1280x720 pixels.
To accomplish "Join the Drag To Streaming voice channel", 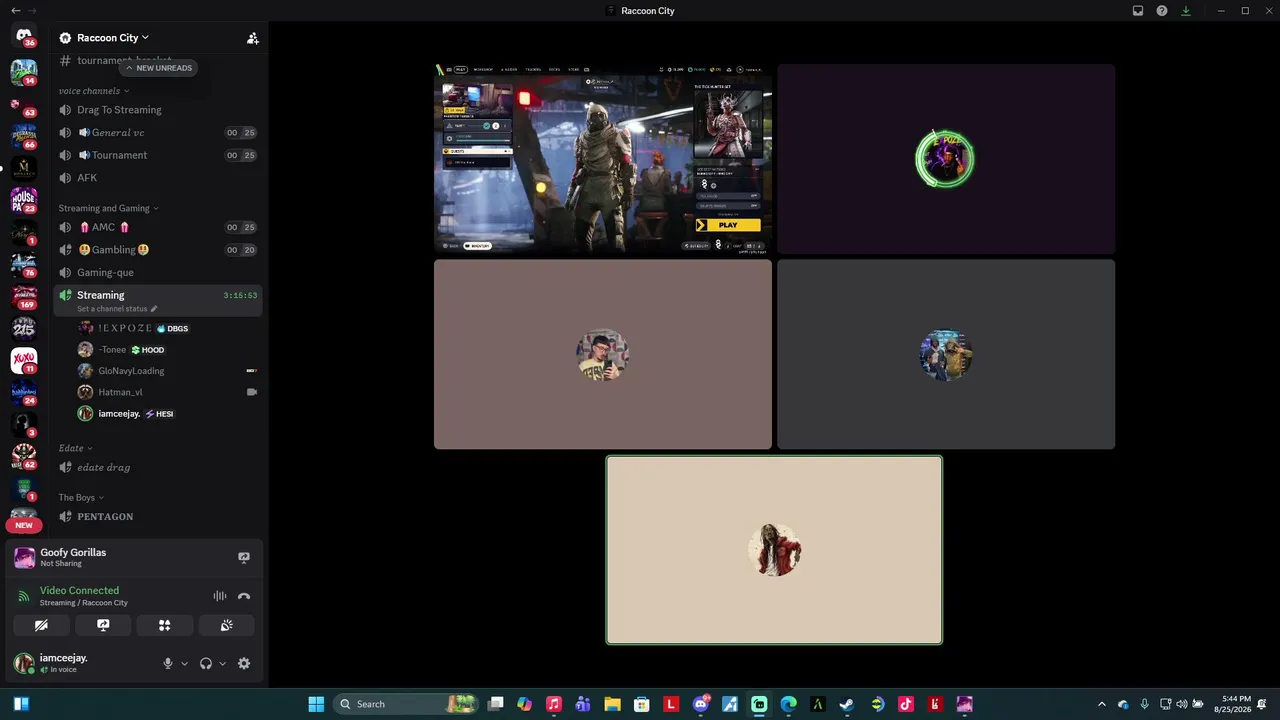I will point(158,110).
